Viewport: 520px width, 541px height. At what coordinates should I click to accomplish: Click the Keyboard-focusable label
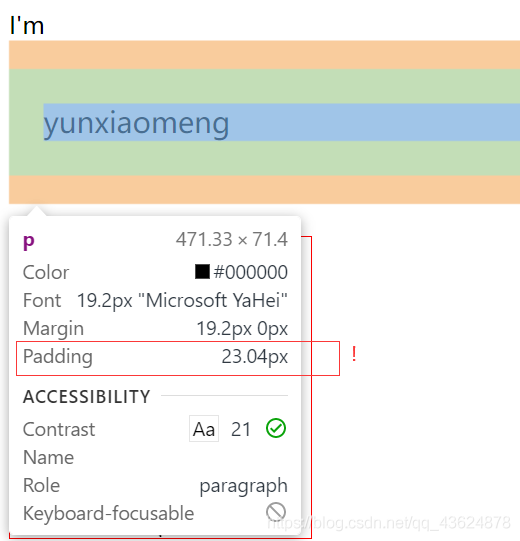108,513
